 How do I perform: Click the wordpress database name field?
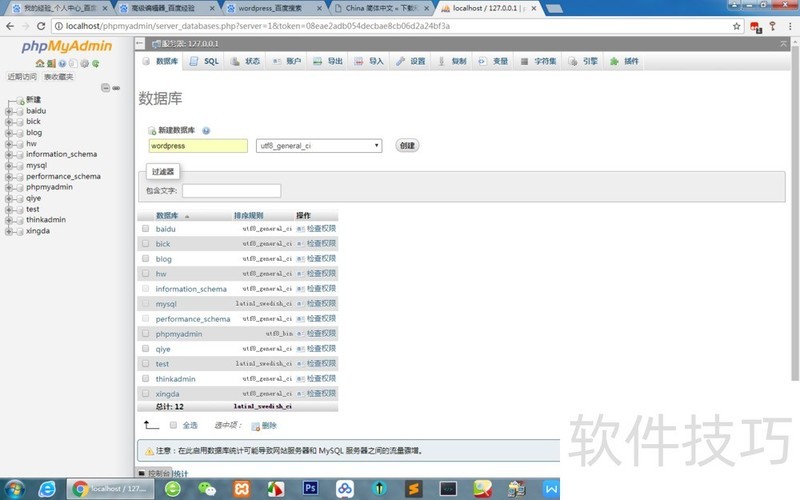click(x=198, y=146)
